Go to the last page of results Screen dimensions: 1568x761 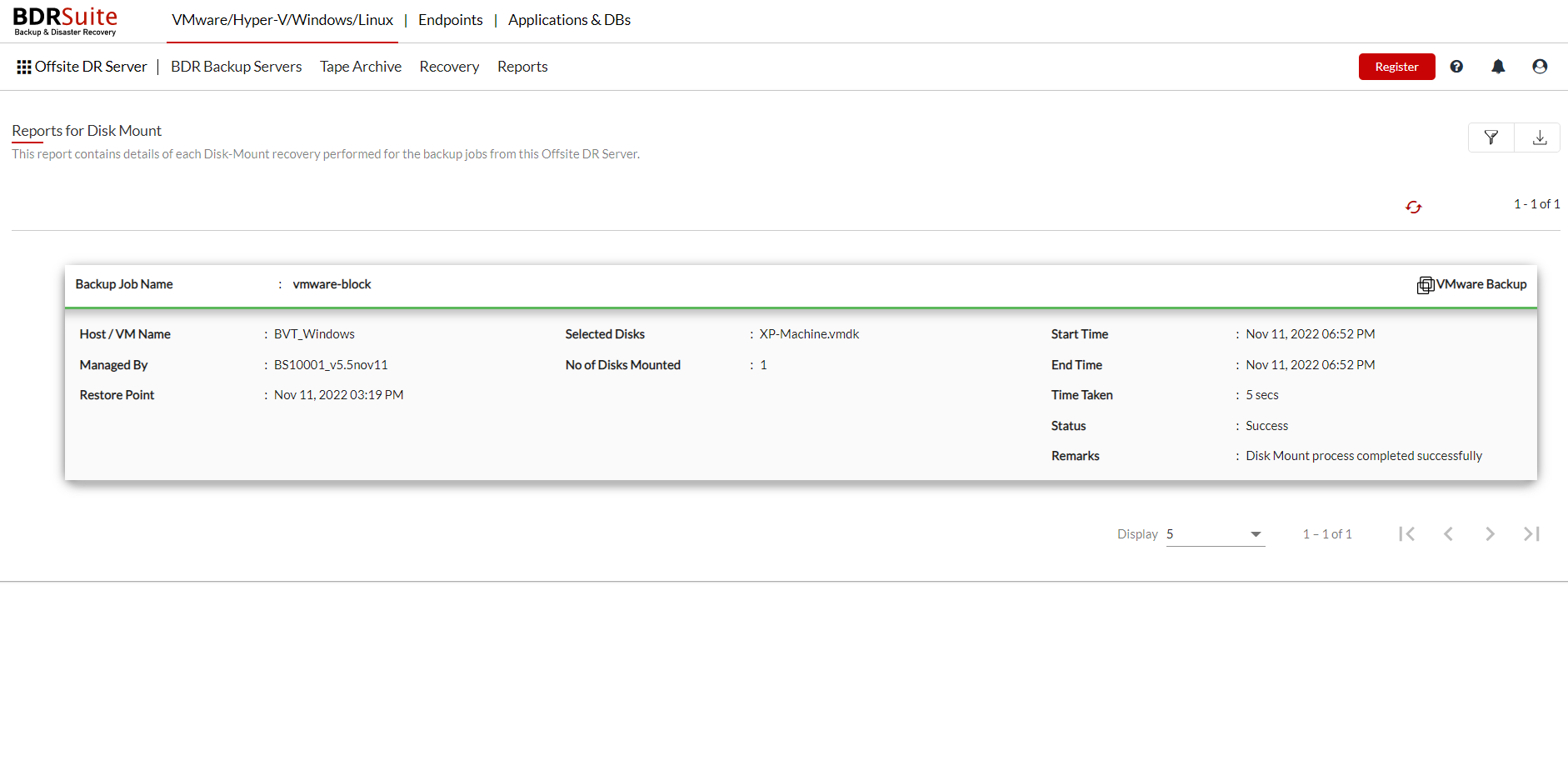click(1531, 534)
